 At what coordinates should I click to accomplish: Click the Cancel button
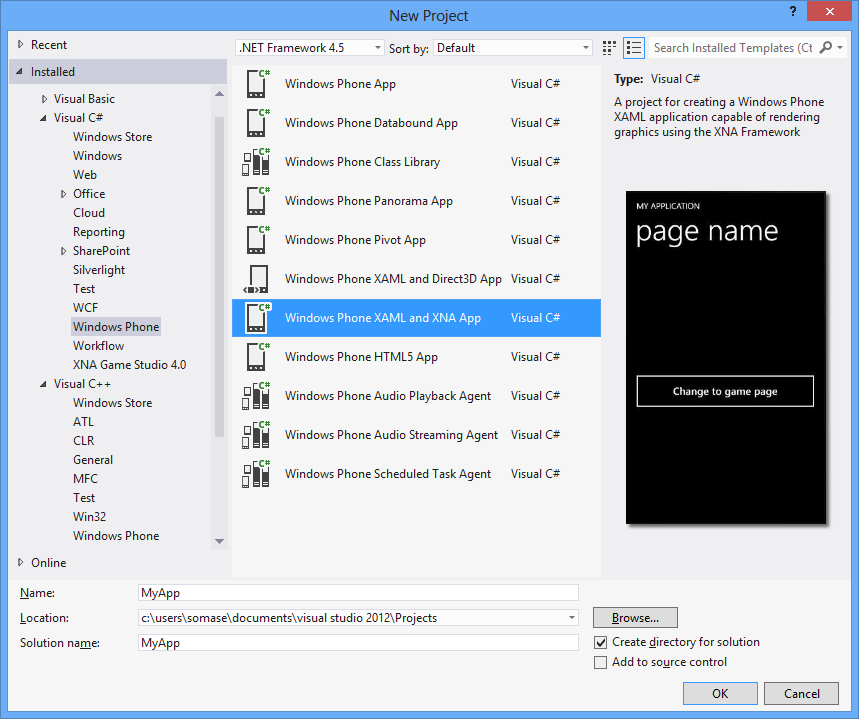(x=801, y=693)
